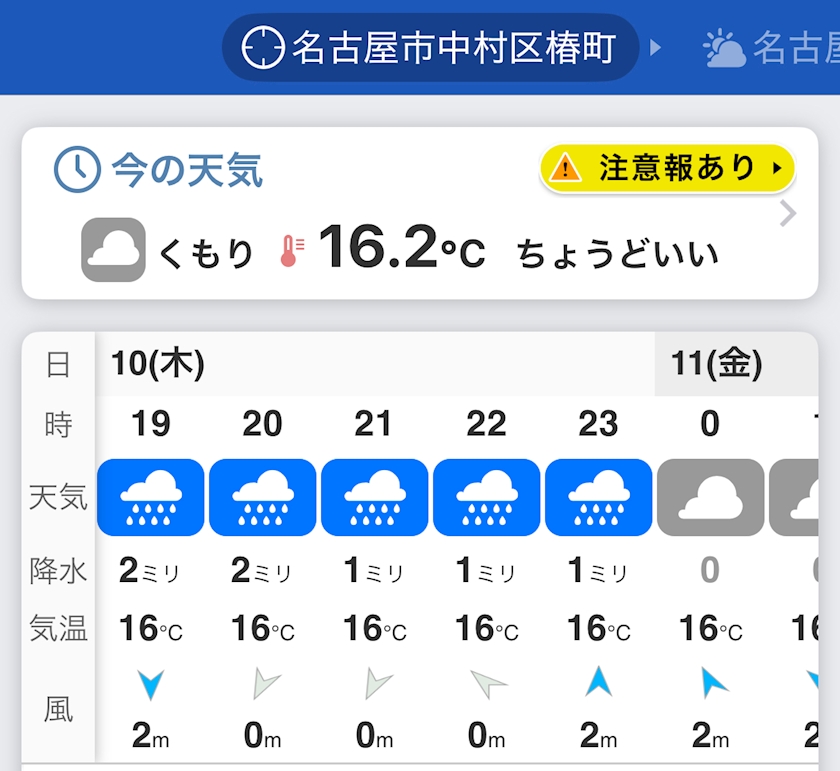Tap the clock icon beside 今の天気
The height and width of the screenshot is (771, 840).
(77, 170)
